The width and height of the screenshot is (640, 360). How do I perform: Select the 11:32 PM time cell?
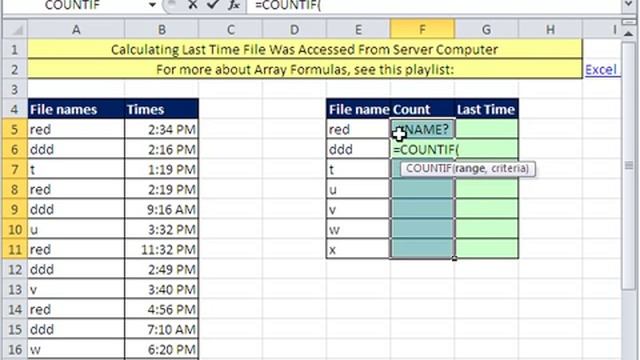click(x=162, y=249)
